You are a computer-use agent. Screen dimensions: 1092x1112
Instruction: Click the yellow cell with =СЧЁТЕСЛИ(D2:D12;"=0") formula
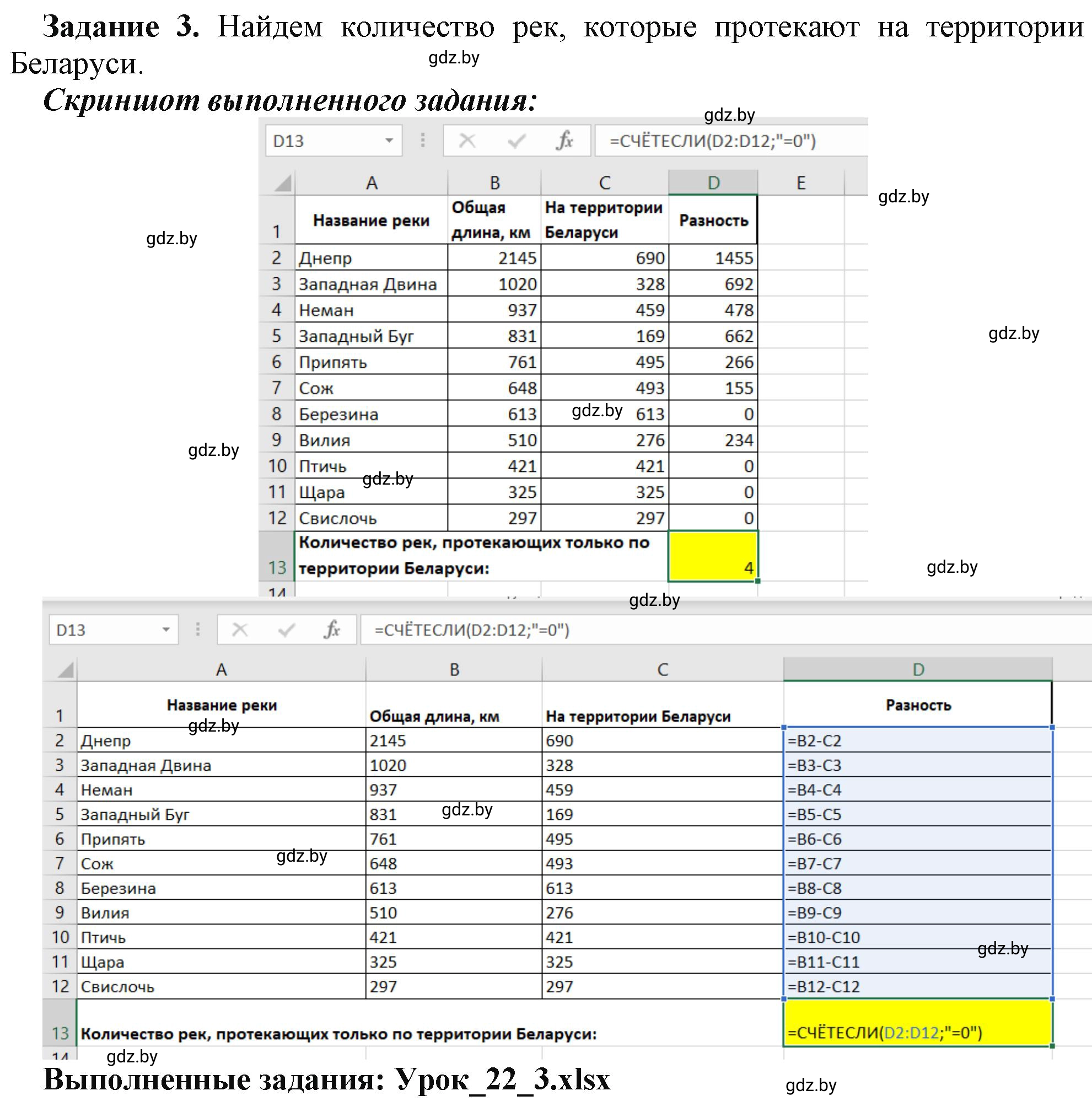coord(918,1023)
